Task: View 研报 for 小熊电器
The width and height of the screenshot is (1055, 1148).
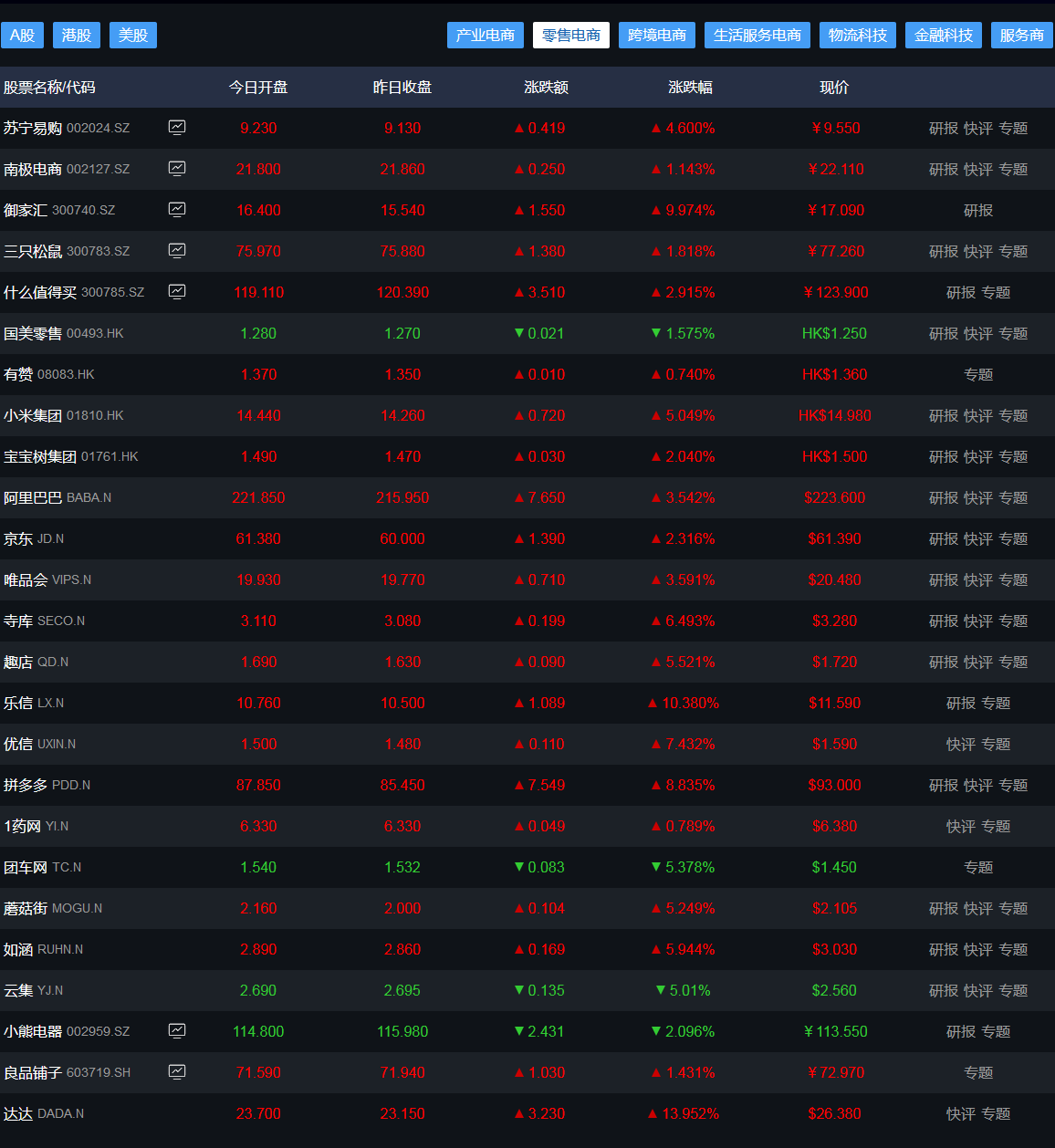Action: click(x=961, y=1032)
